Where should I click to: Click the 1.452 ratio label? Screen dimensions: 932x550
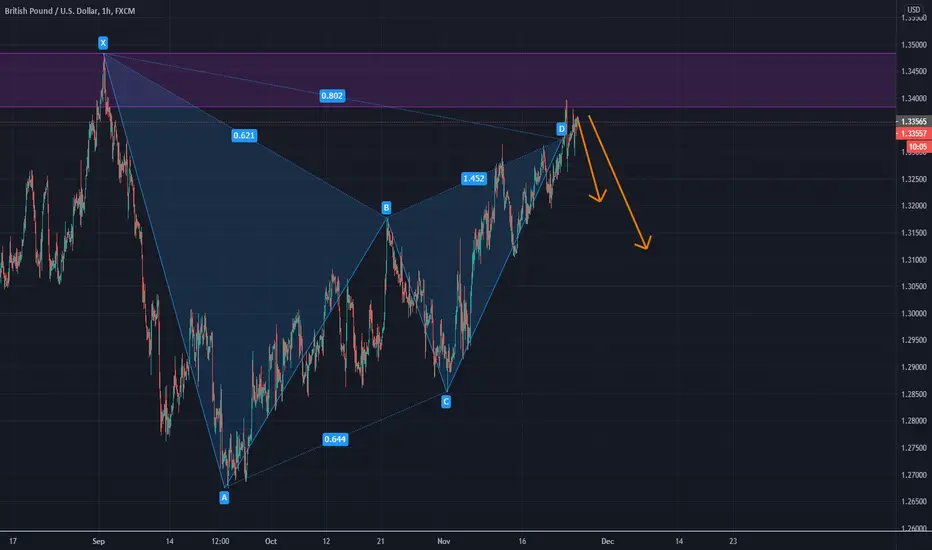coord(474,178)
